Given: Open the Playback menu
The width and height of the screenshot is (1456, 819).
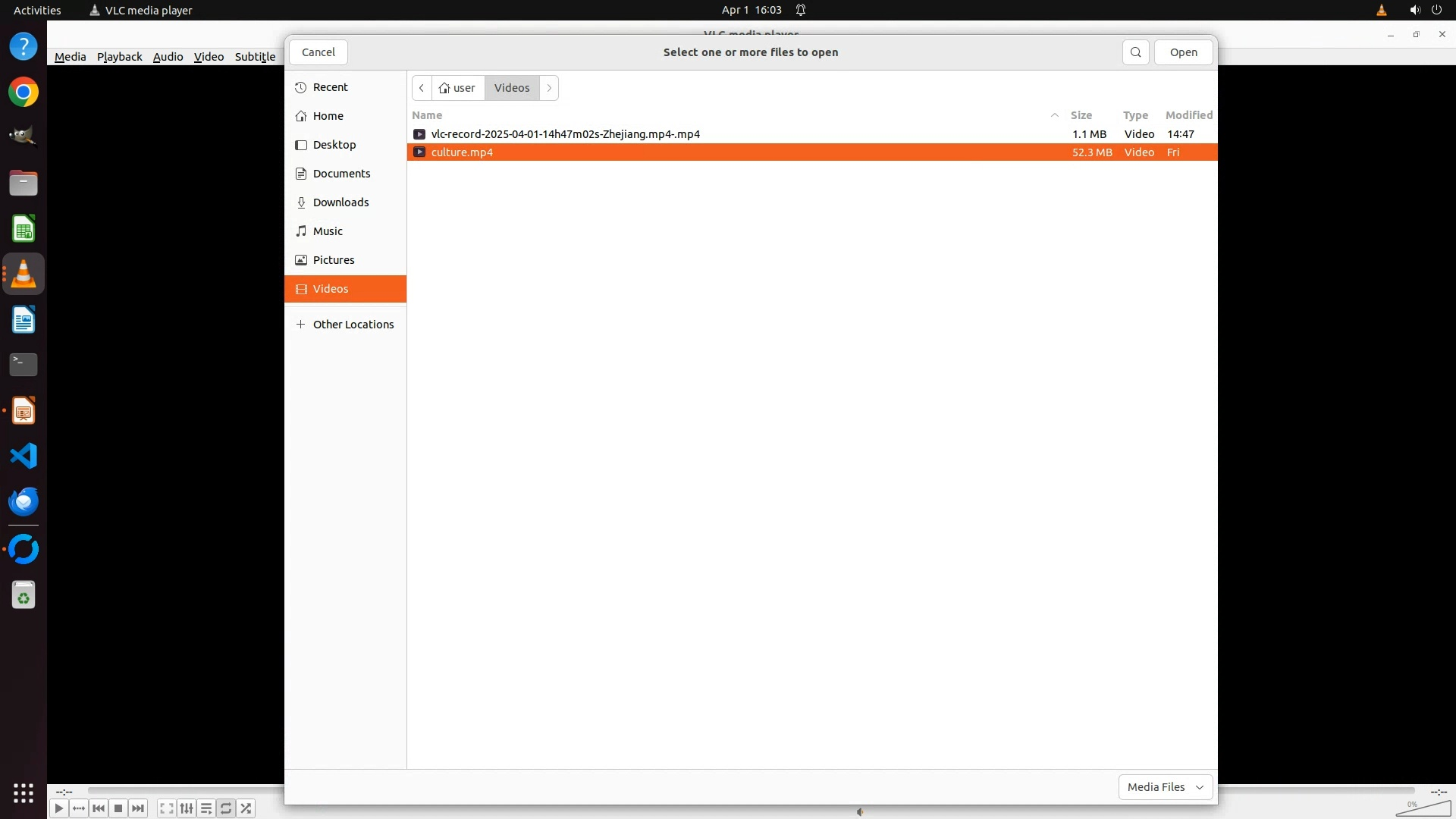Looking at the screenshot, I should [x=119, y=57].
